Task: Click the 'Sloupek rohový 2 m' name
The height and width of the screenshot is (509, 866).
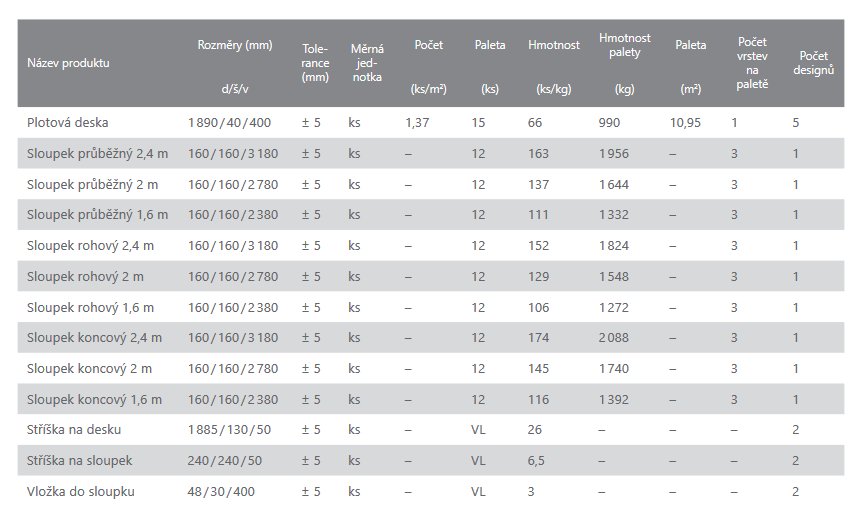Action: click(x=85, y=277)
